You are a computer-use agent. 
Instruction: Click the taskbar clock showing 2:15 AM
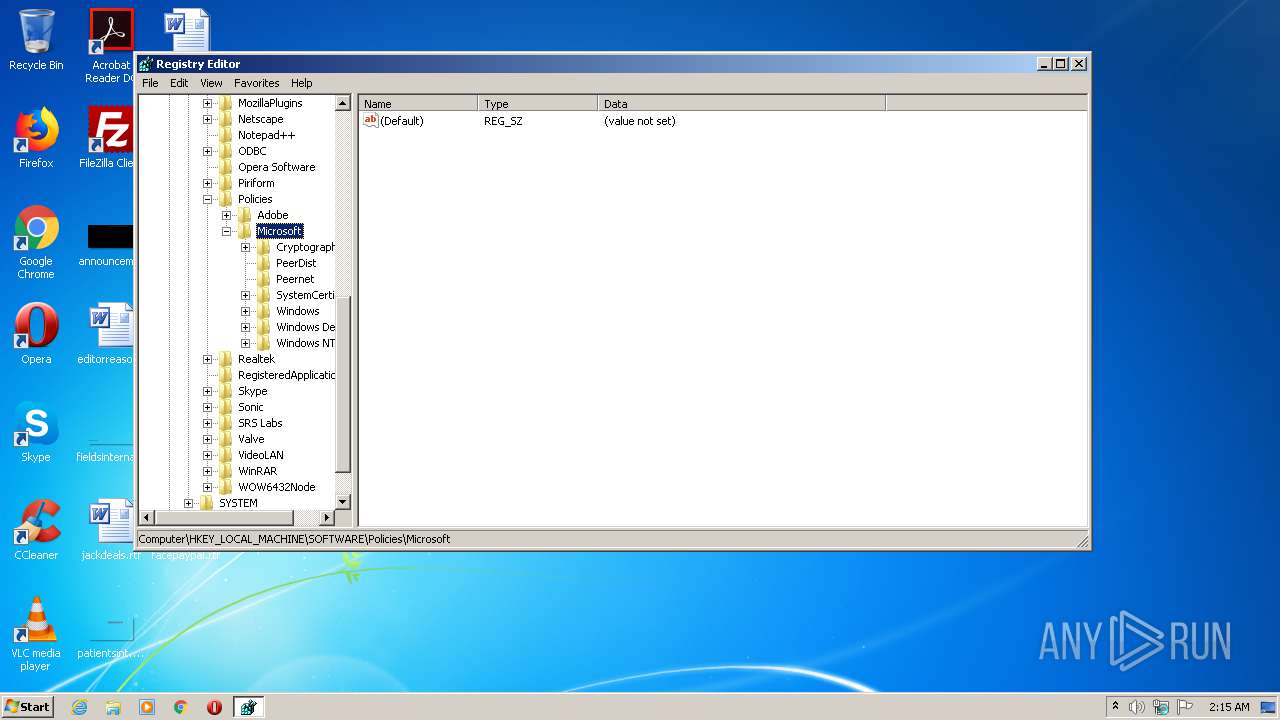(x=1229, y=707)
